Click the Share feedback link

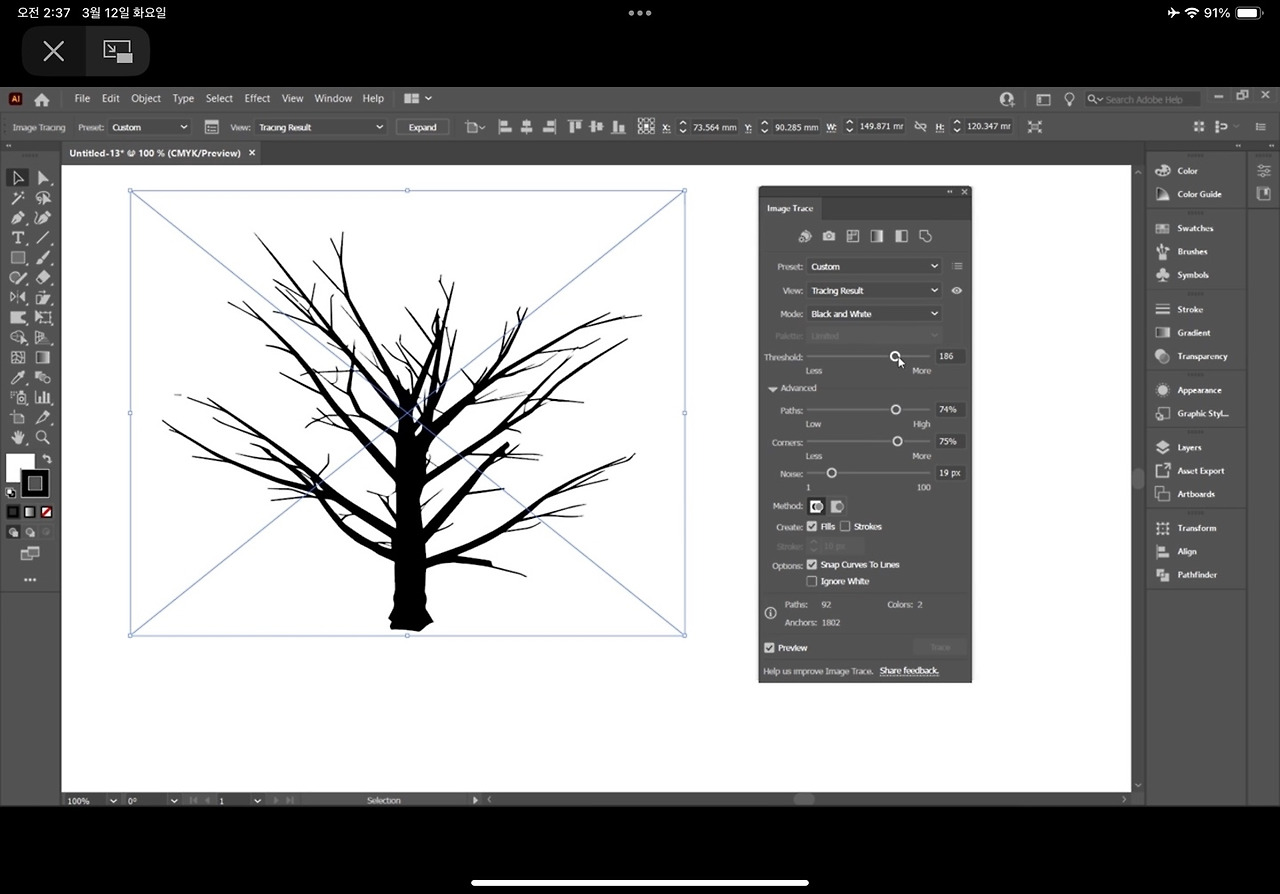(909, 671)
